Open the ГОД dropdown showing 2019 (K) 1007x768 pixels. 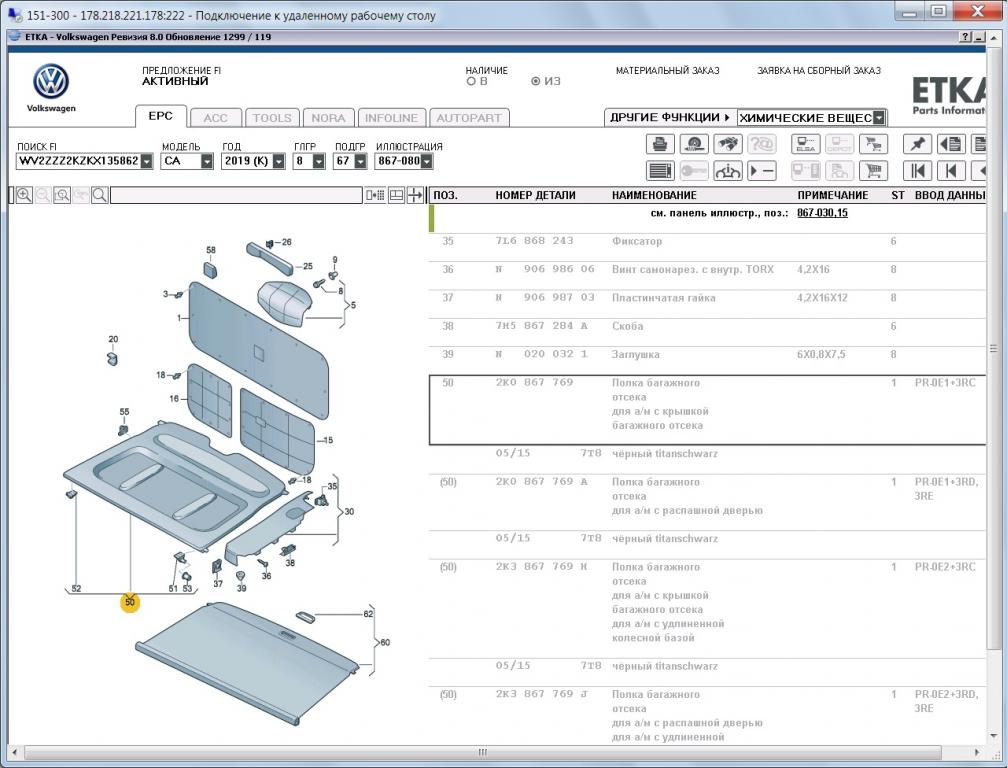coord(279,161)
